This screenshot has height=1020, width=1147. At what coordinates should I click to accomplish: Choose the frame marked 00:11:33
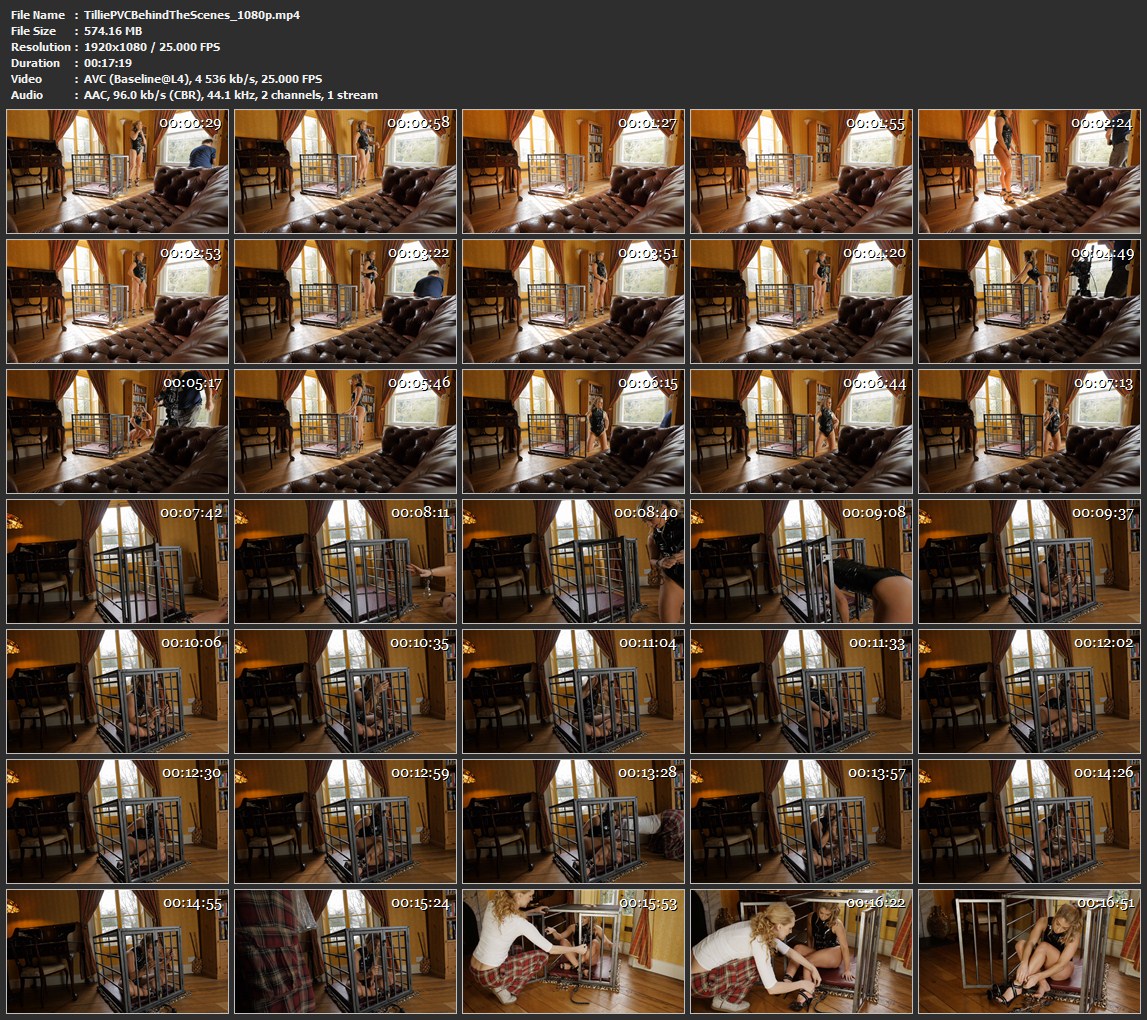click(x=802, y=691)
